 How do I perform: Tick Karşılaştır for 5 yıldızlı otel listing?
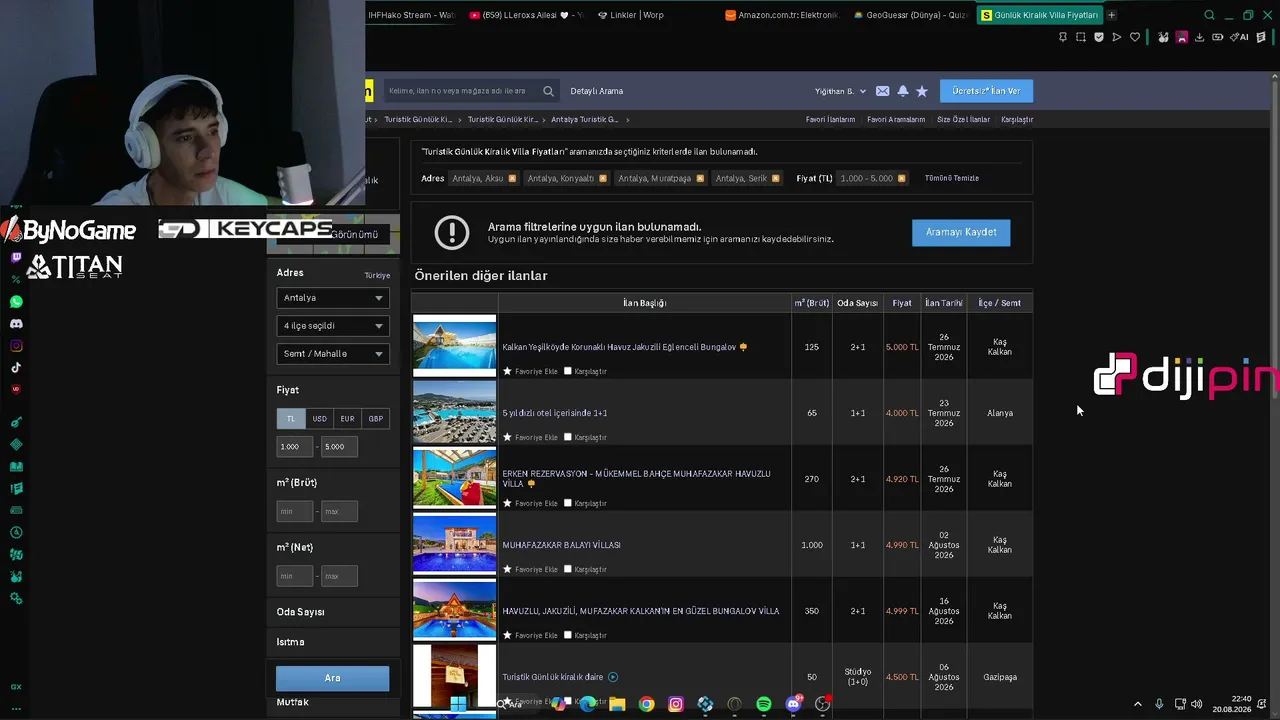[x=568, y=437]
